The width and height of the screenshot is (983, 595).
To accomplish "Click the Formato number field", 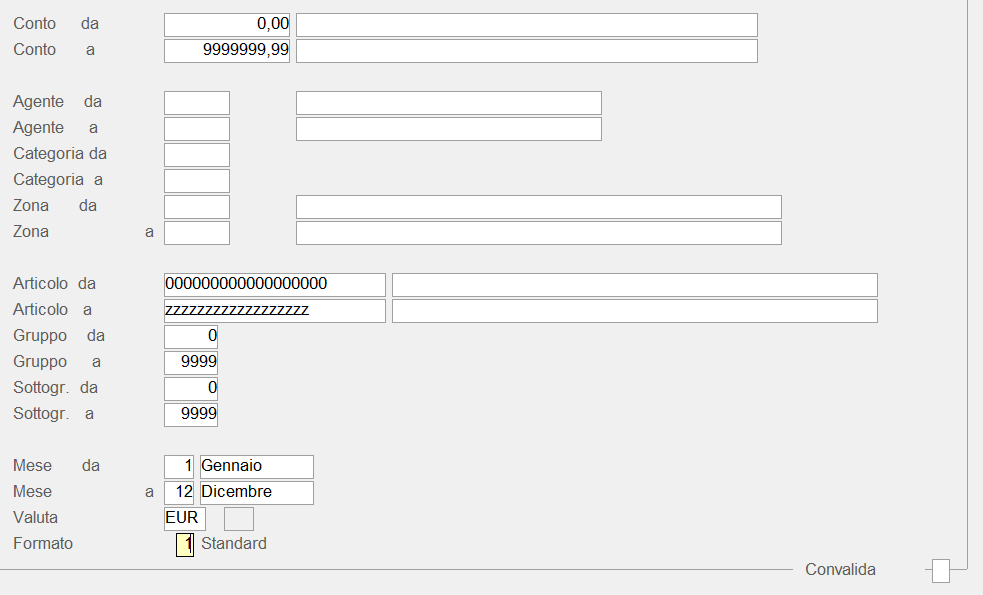I will pos(185,544).
